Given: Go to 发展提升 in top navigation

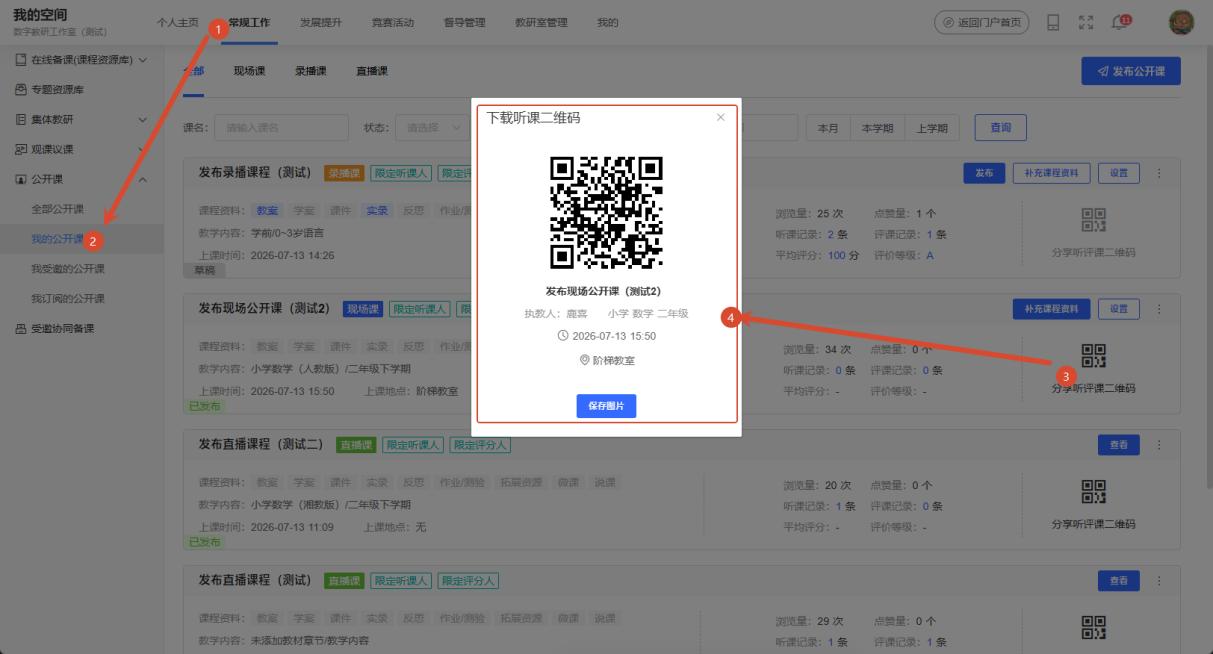Looking at the screenshot, I should (x=321, y=23).
